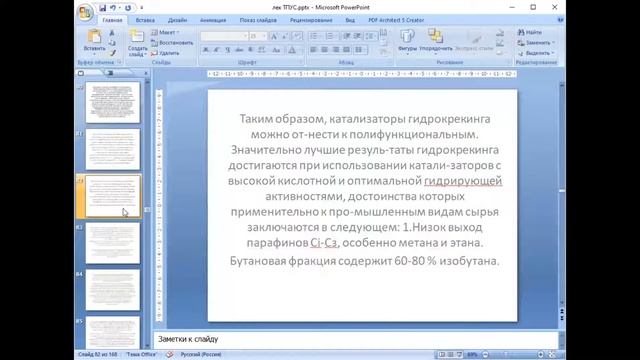Viewport: 640px width, 360px height.
Task: Open the font color picker
Action: [292, 50]
